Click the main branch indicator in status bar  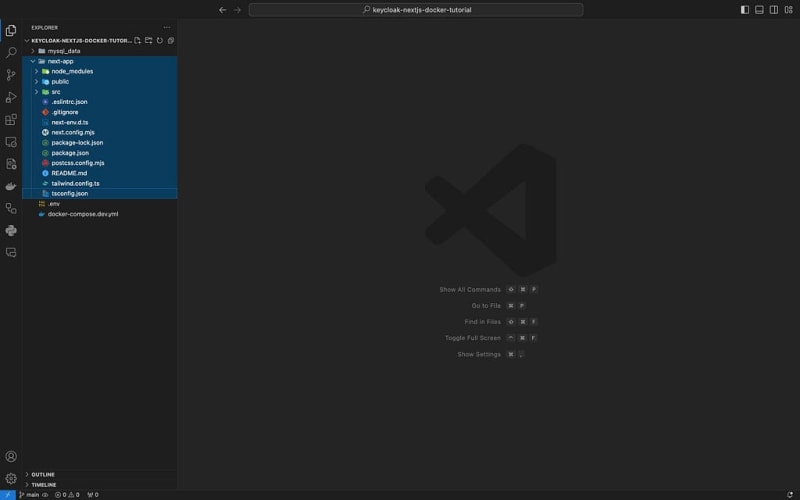[30, 495]
